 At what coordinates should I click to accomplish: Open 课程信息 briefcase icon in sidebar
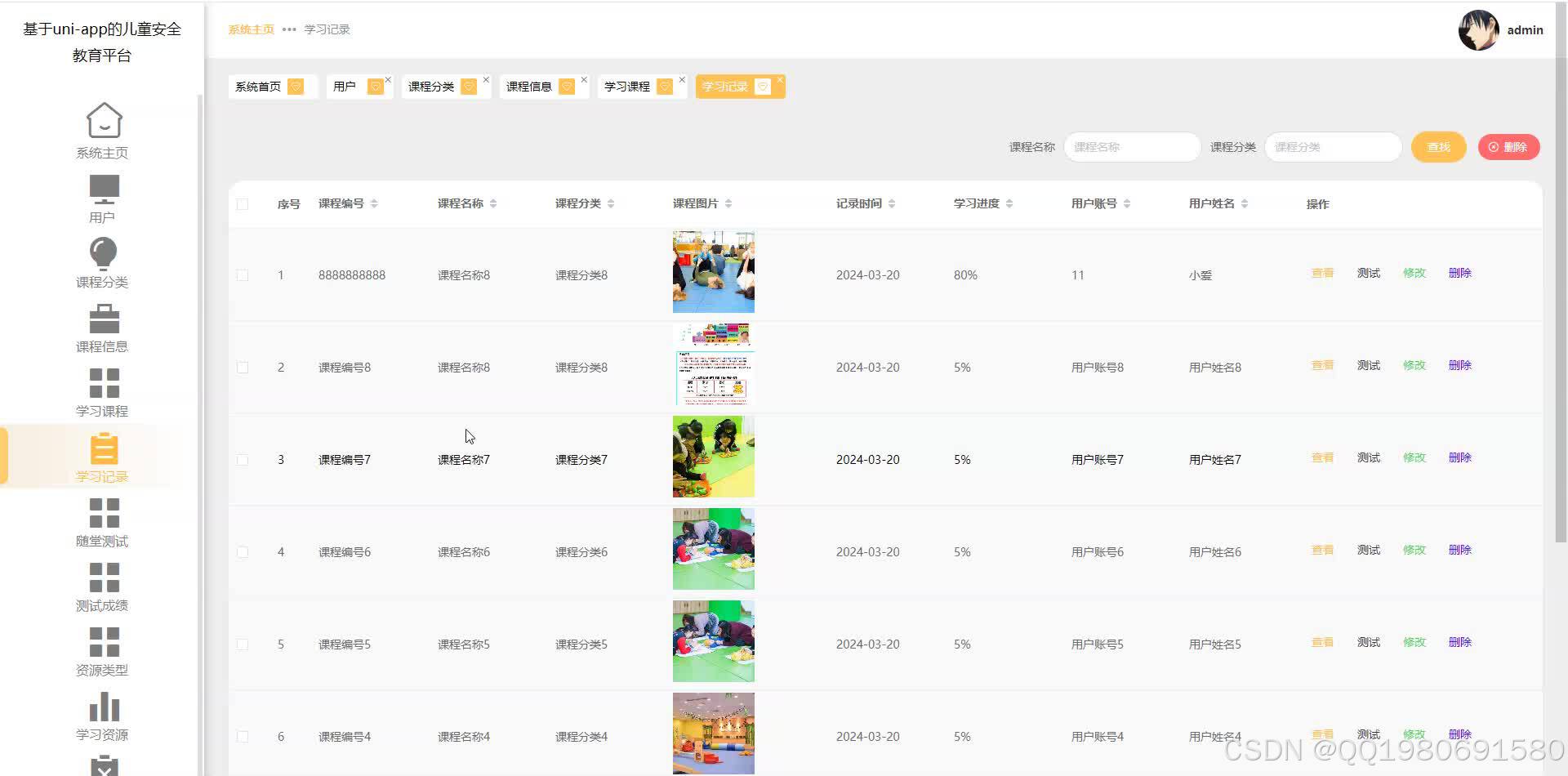click(x=104, y=319)
